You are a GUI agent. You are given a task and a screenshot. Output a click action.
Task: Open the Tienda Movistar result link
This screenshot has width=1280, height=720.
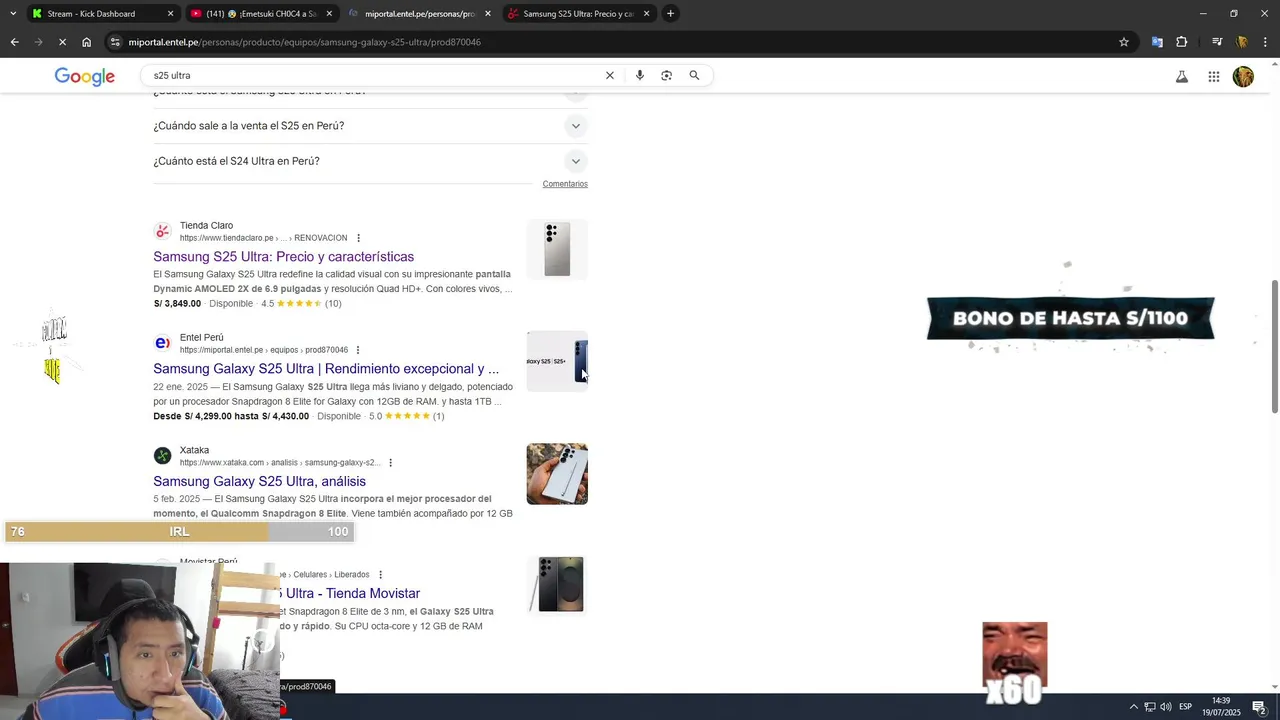coord(352,594)
